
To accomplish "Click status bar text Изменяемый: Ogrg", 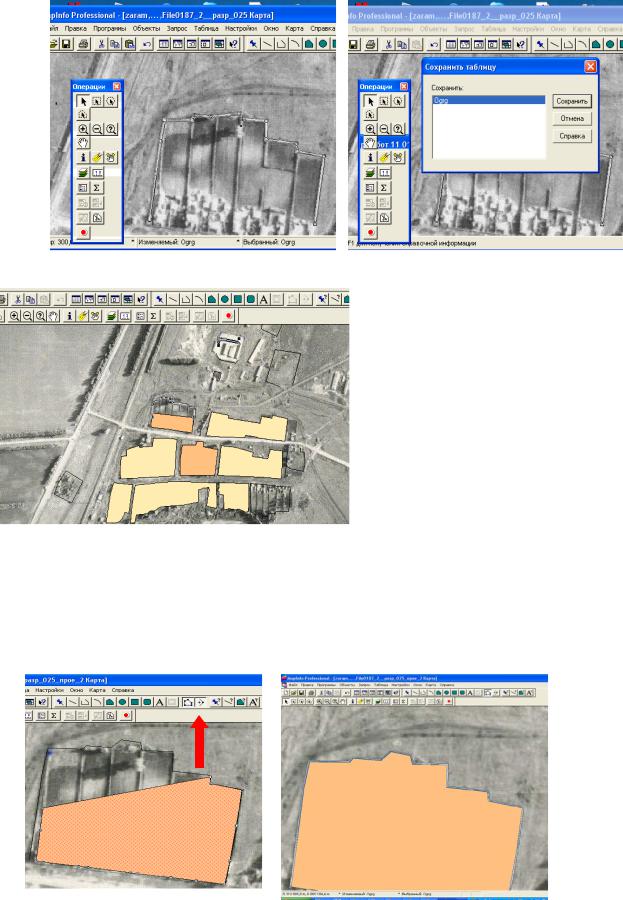I will click(x=167, y=242).
